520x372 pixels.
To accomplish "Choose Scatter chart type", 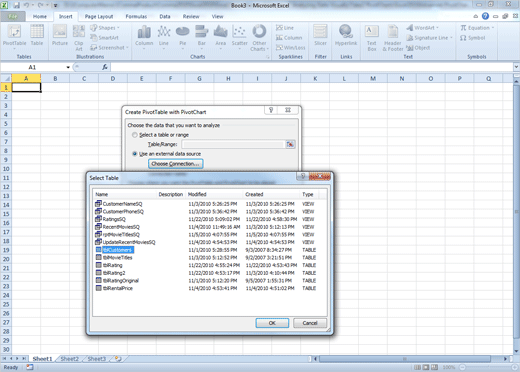I will coord(240,37).
